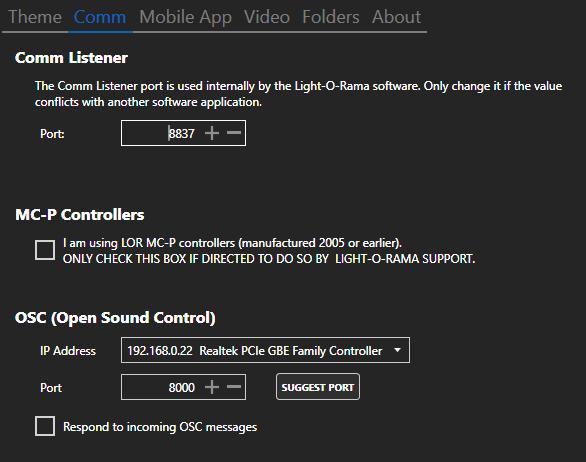Click the Respond to incoming OSC messages label
The height and width of the screenshot is (462, 586).
160,427
